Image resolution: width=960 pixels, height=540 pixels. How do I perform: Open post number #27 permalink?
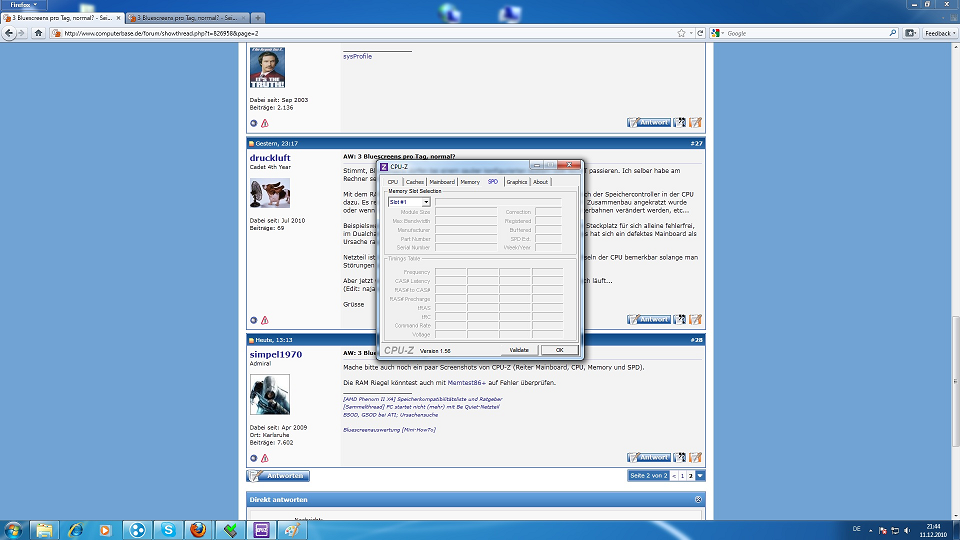point(696,143)
